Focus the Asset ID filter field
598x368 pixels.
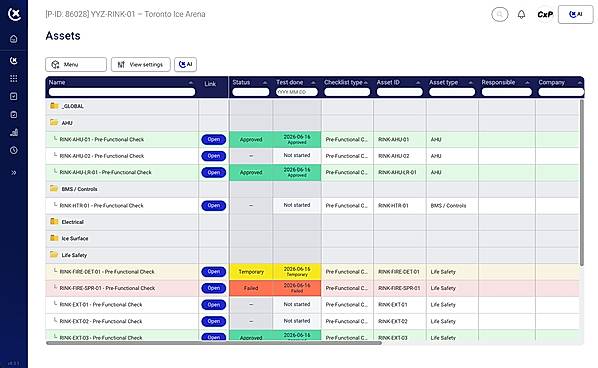tap(400, 92)
